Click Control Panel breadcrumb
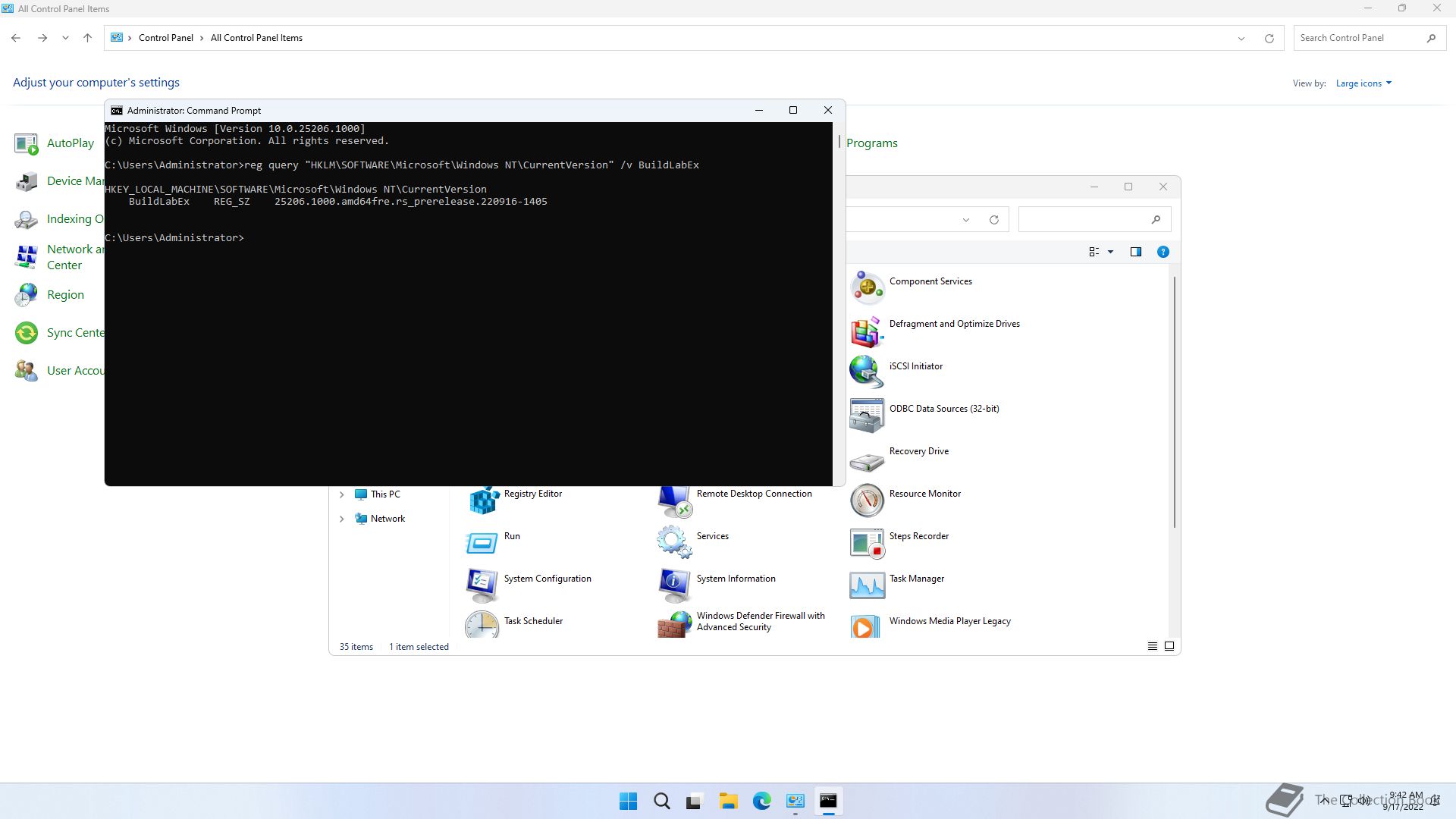This screenshot has height=819, width=1456. tap(165, 38)
